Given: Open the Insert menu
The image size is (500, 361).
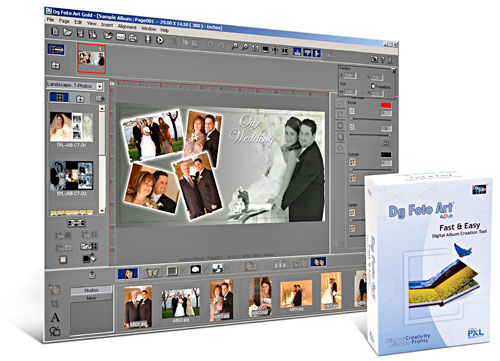Looking at the screenshot, I should pyautogui.click(x=107, y=25).
